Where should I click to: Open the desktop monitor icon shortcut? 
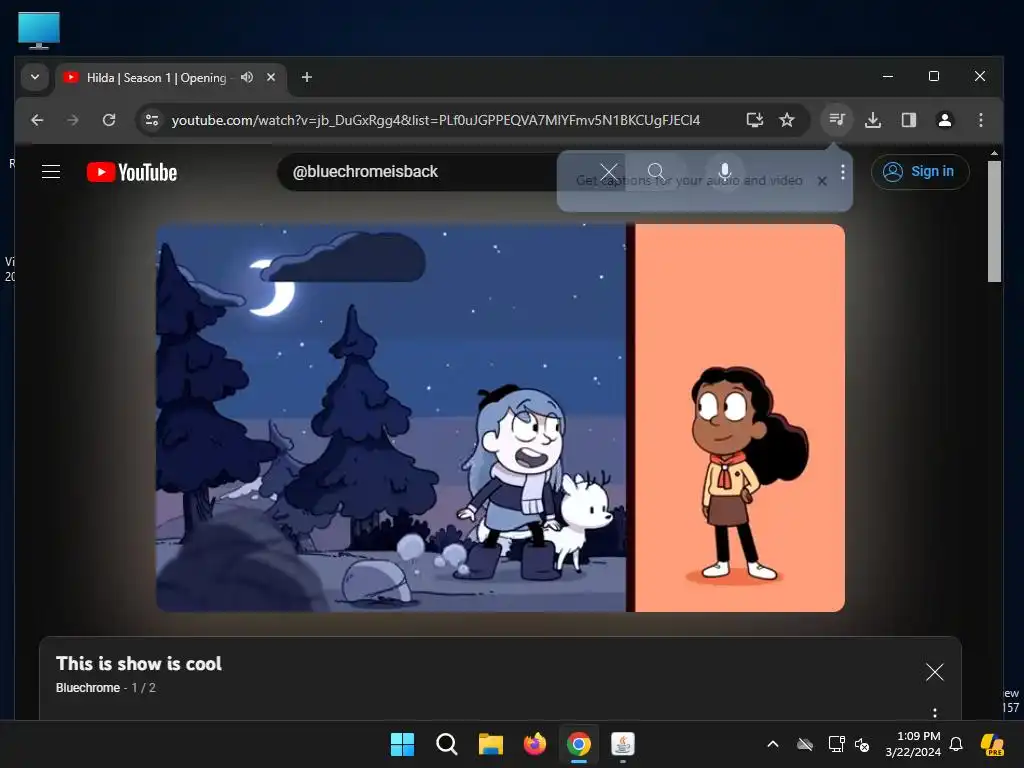coord(39,30)
